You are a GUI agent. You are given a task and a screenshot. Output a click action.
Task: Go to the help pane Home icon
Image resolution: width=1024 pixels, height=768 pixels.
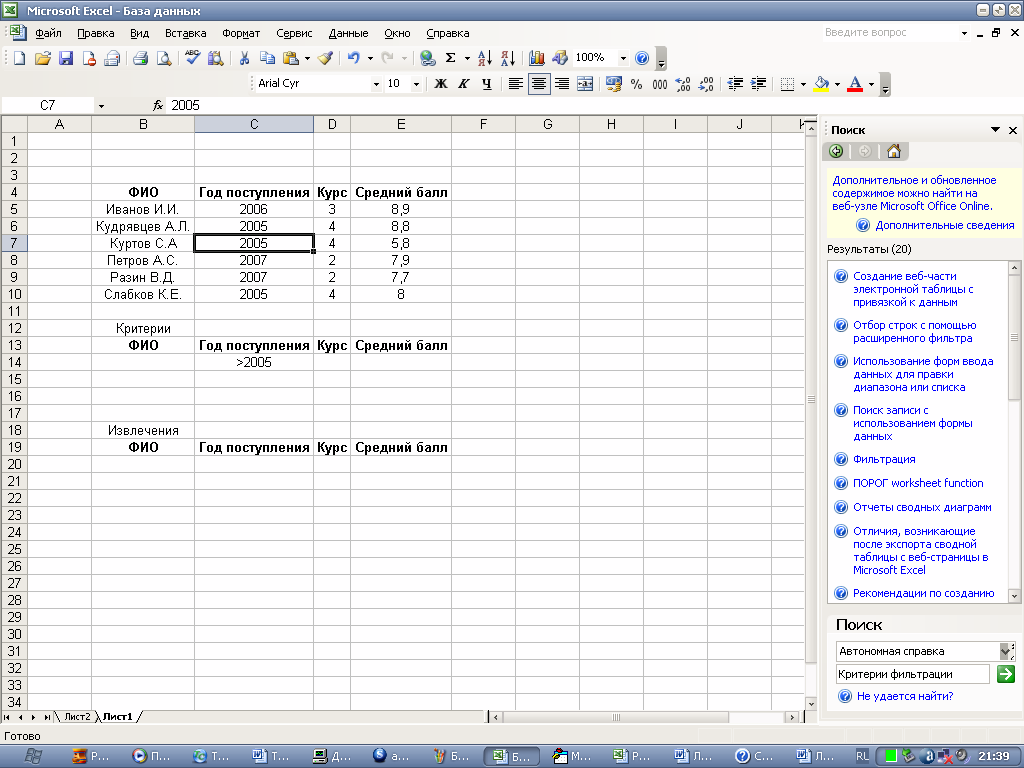[x=893, y=151]
